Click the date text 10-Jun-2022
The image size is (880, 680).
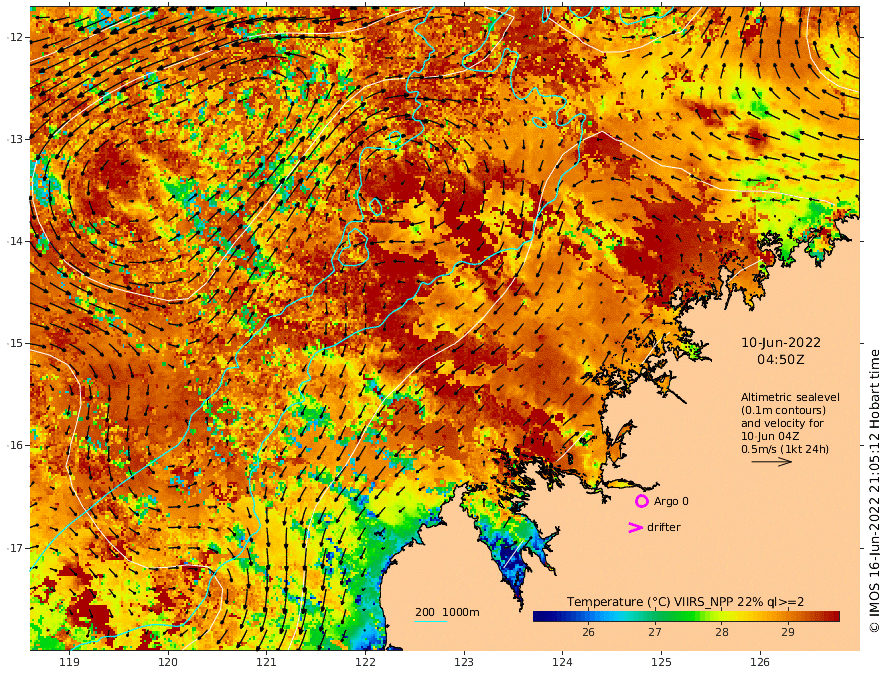coord(781,343)
